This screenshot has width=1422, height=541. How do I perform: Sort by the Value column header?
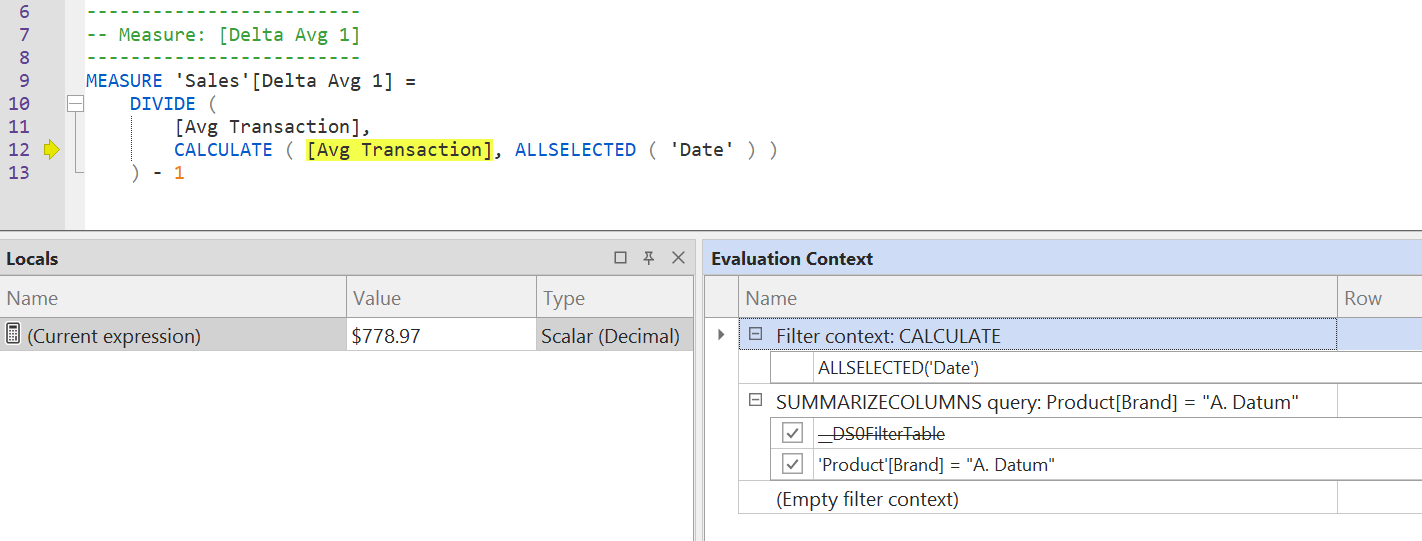[440, 298]
